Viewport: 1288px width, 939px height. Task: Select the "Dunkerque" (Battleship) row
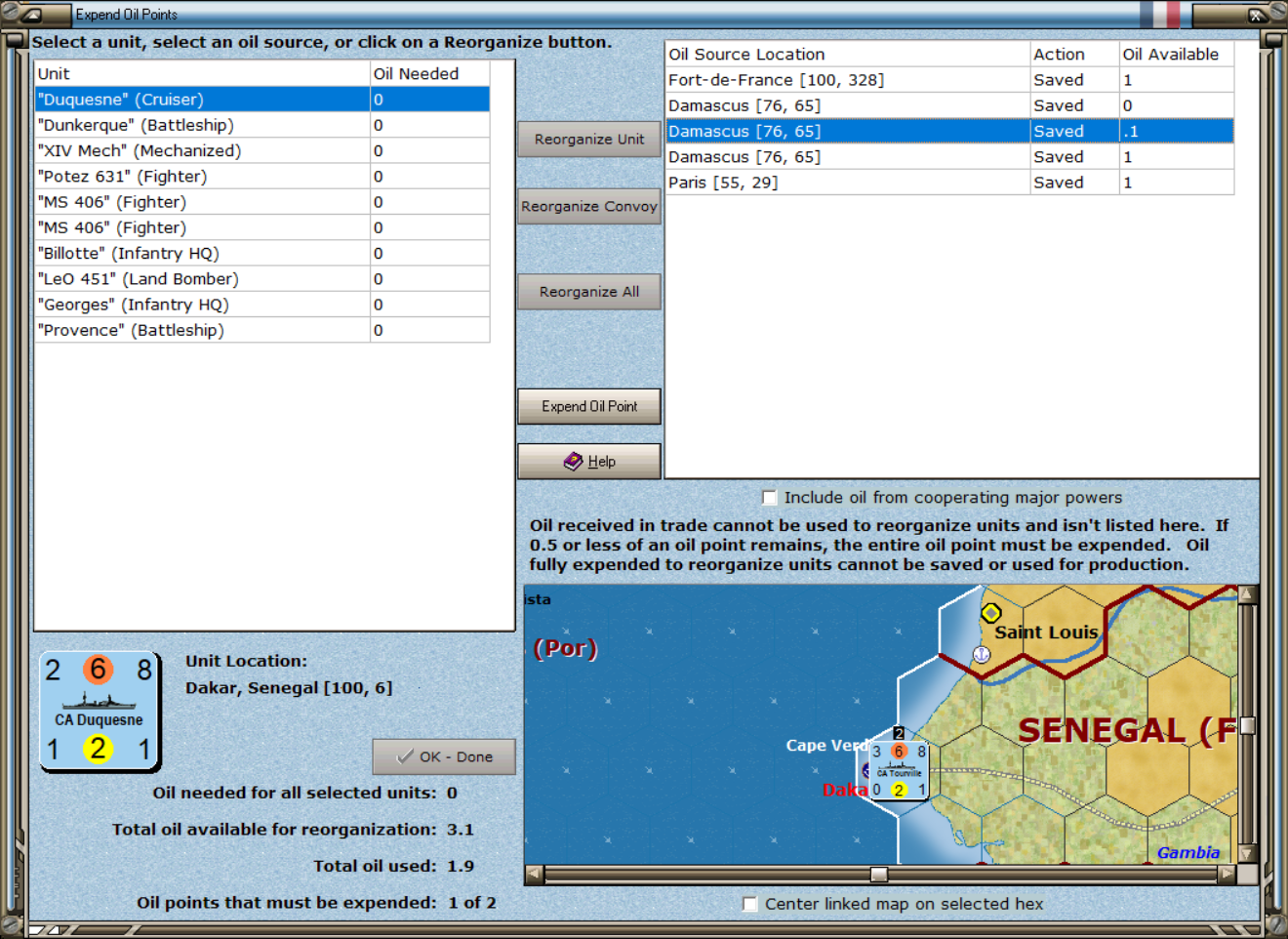coord(262,125)
